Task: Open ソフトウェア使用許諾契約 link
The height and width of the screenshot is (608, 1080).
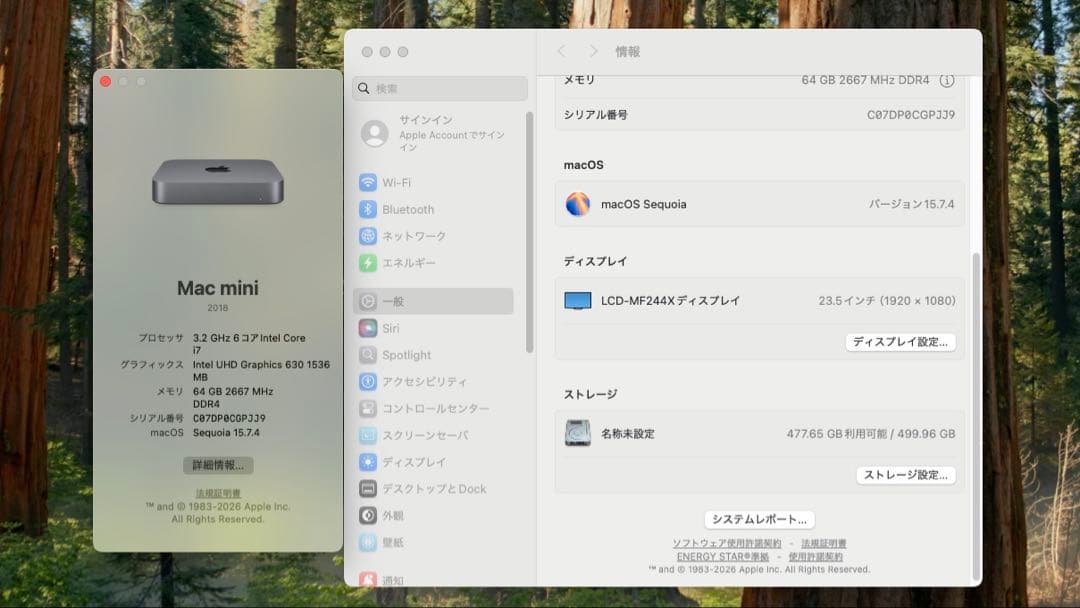Action: 727,543
